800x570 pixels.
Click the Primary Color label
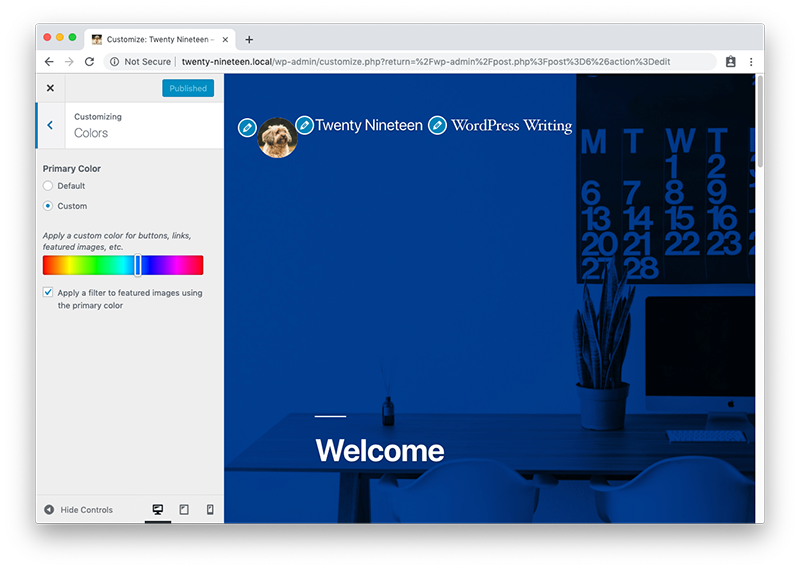[x=71, y=168]
